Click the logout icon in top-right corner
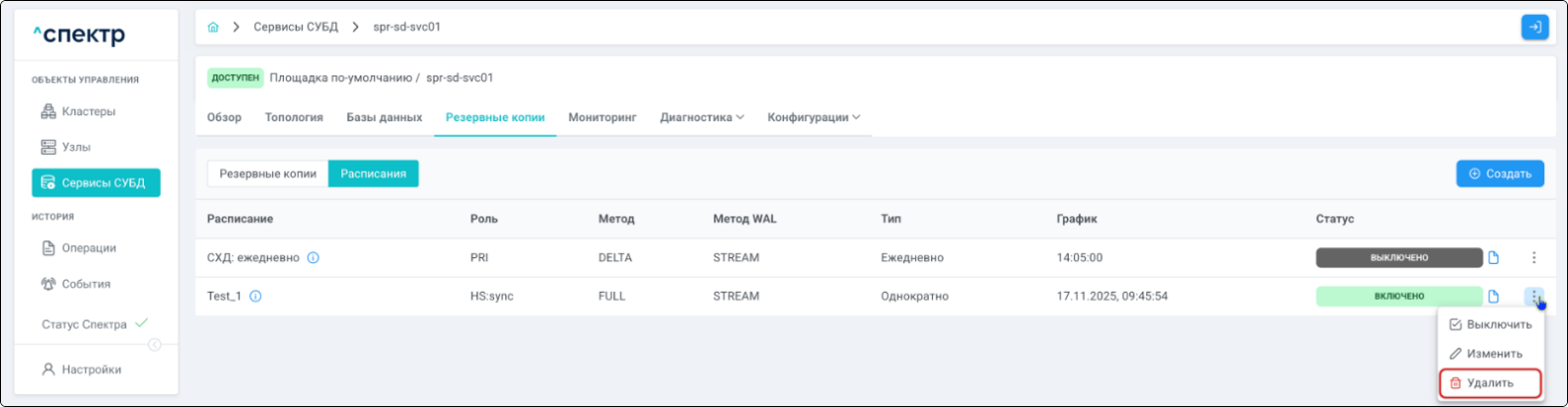 coord(1534,27)
